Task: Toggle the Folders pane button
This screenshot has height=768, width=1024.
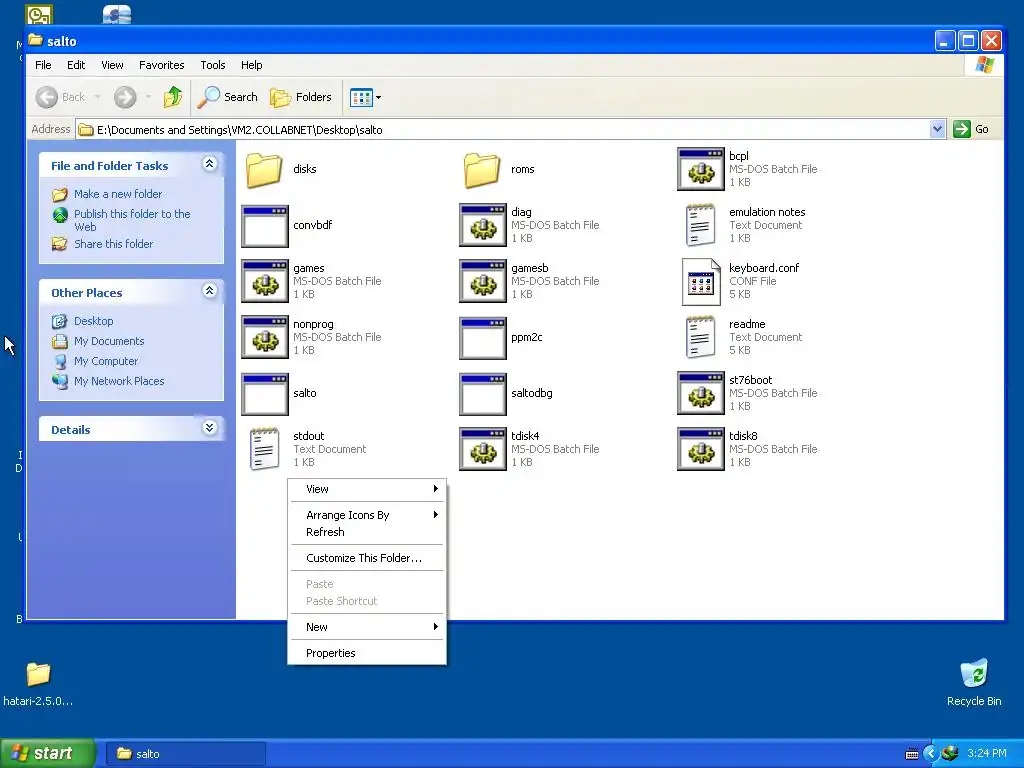Action: pos(301,97)
